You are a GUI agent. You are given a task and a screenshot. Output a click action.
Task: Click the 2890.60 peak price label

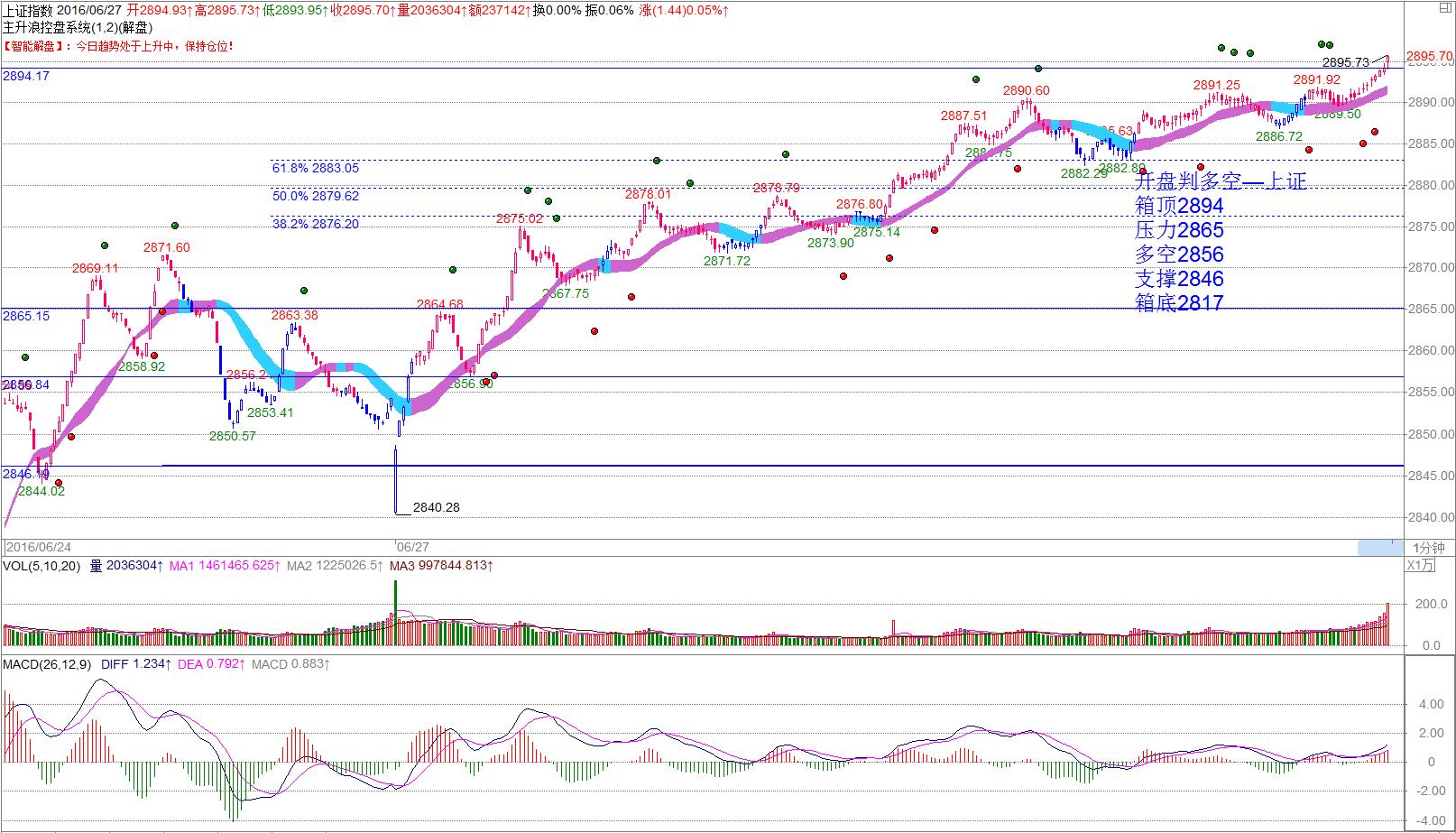[x=1027, y=90]
